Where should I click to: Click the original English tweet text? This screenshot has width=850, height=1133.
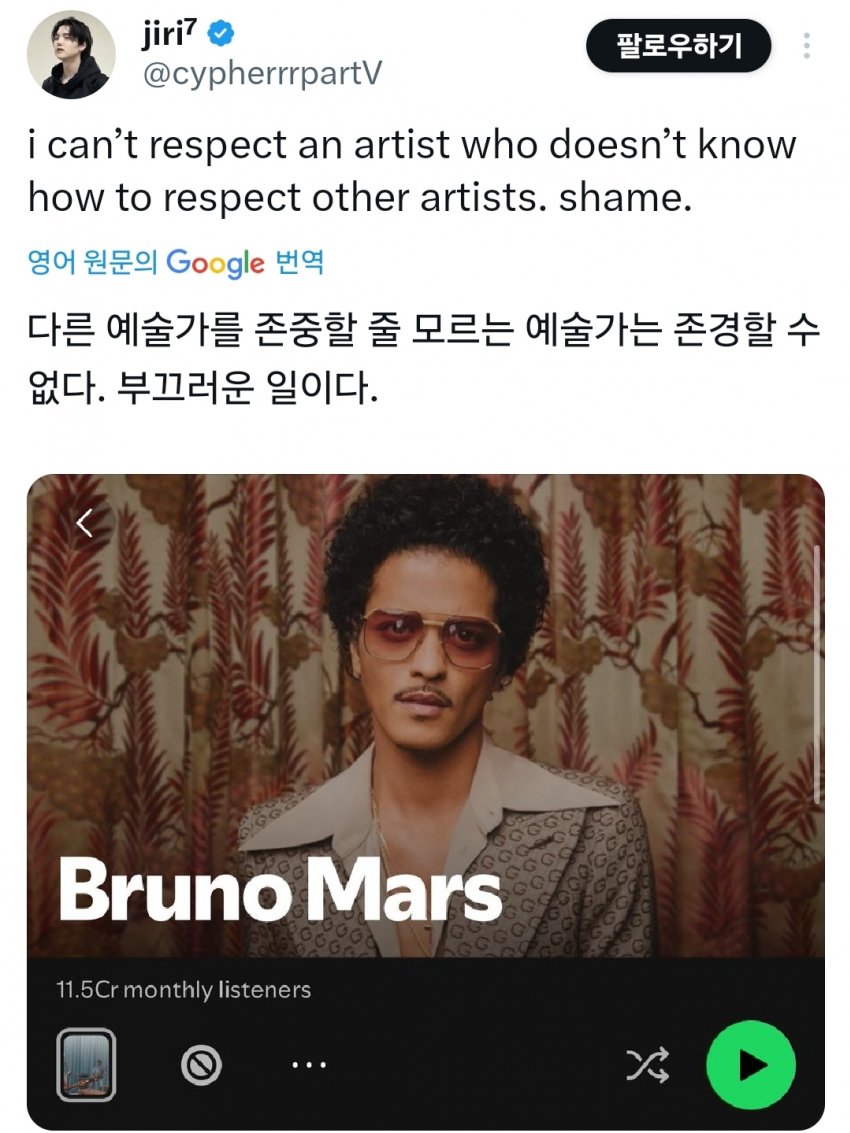412,171
